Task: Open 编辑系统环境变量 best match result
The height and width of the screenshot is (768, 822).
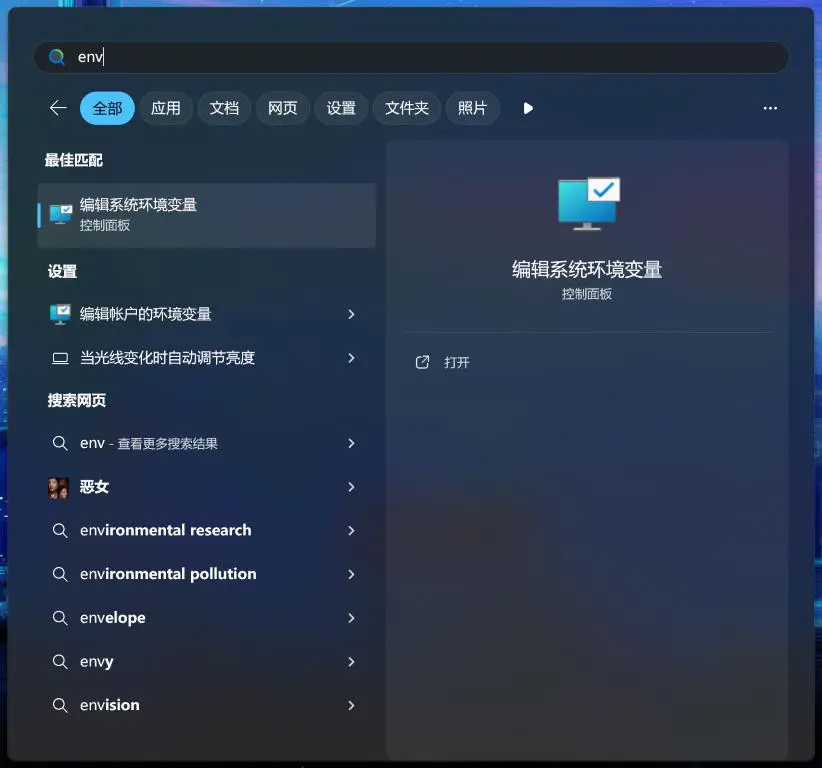Action: point(206,214)
